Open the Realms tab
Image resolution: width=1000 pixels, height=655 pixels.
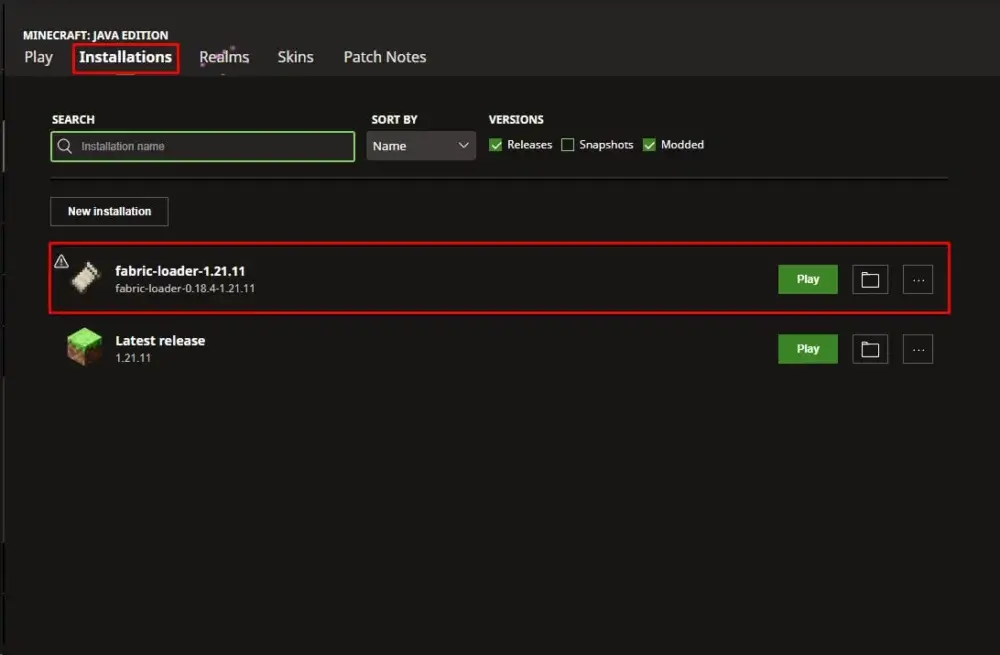click(224, 57)
